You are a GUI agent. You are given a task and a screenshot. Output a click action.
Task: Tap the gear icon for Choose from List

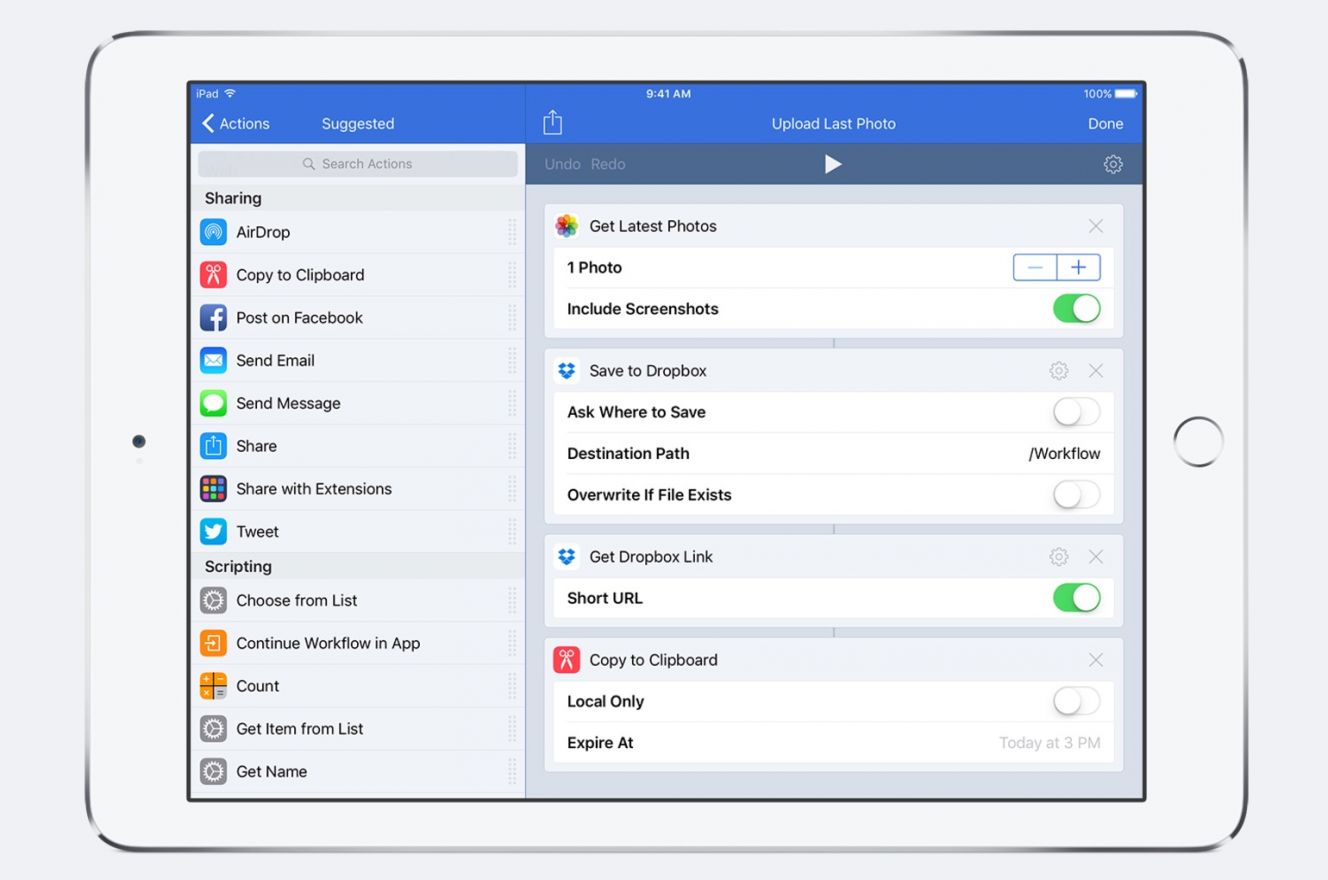tap(213, 600)
